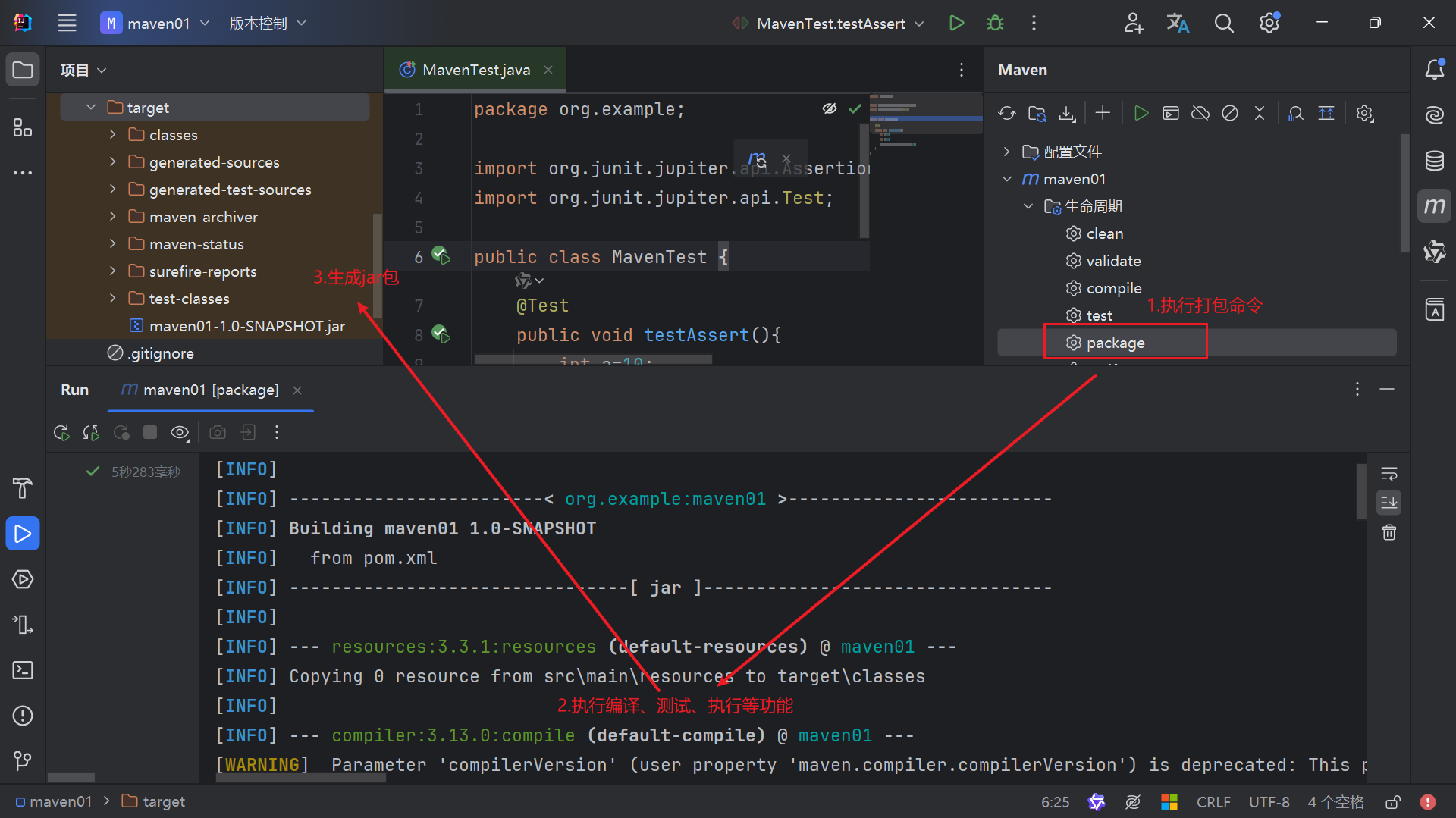This screenshot has height=818, width=1456.
Task: Open the Notifications bell
Action: pyautogui.click(x=1434, y=70)
